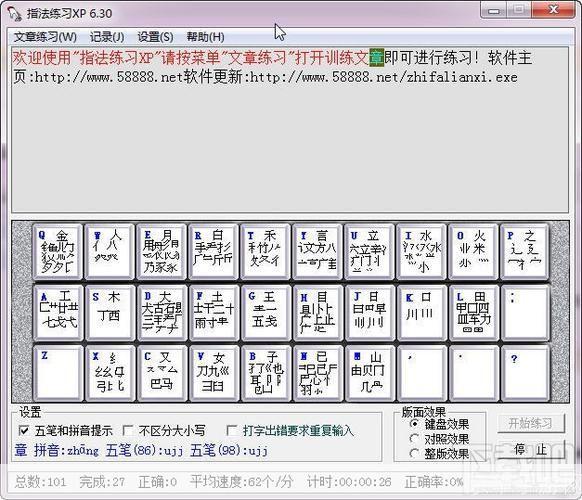Click the semicolon key on the keyboard
The width and height of the screenshot is (582, 500).
525,313
